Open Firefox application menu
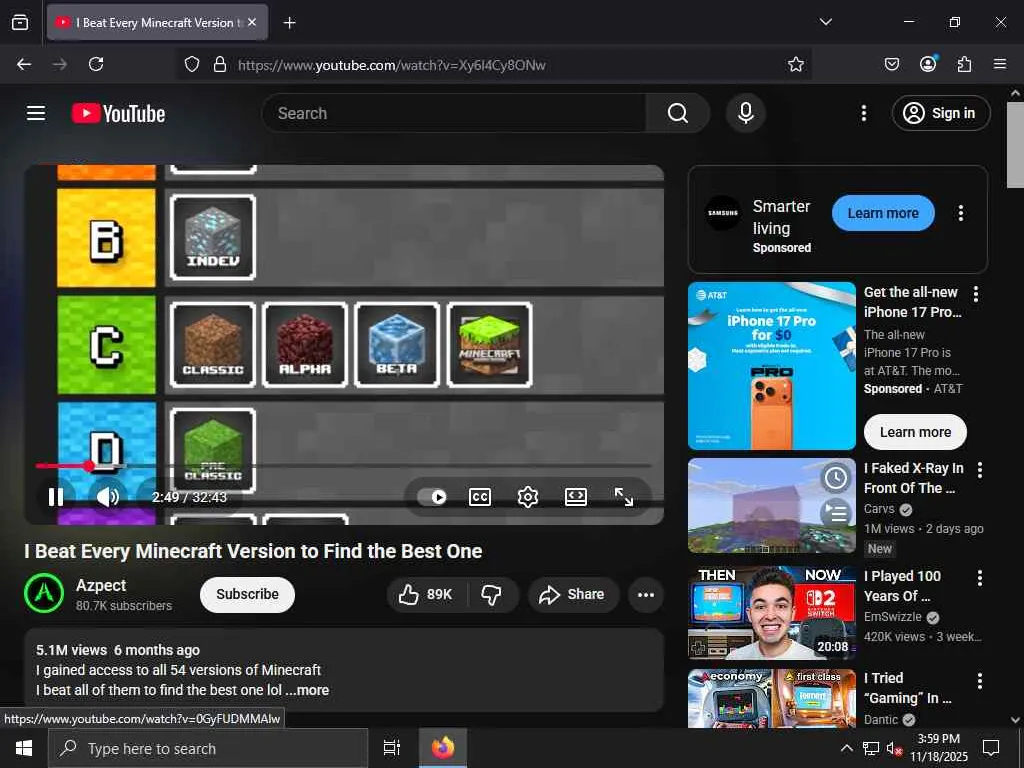The image size is (1024, 768). [x=1000, y=64]
